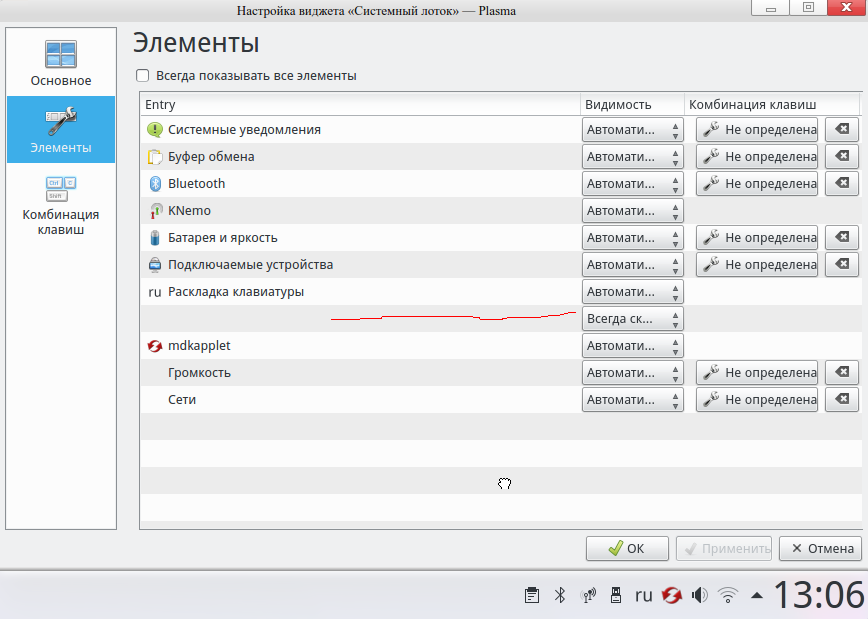Image resolution: width=868 pixels, height=619 pixels.
Task: Click KNemo antenna icon in system tray
Action: point(588,595)
